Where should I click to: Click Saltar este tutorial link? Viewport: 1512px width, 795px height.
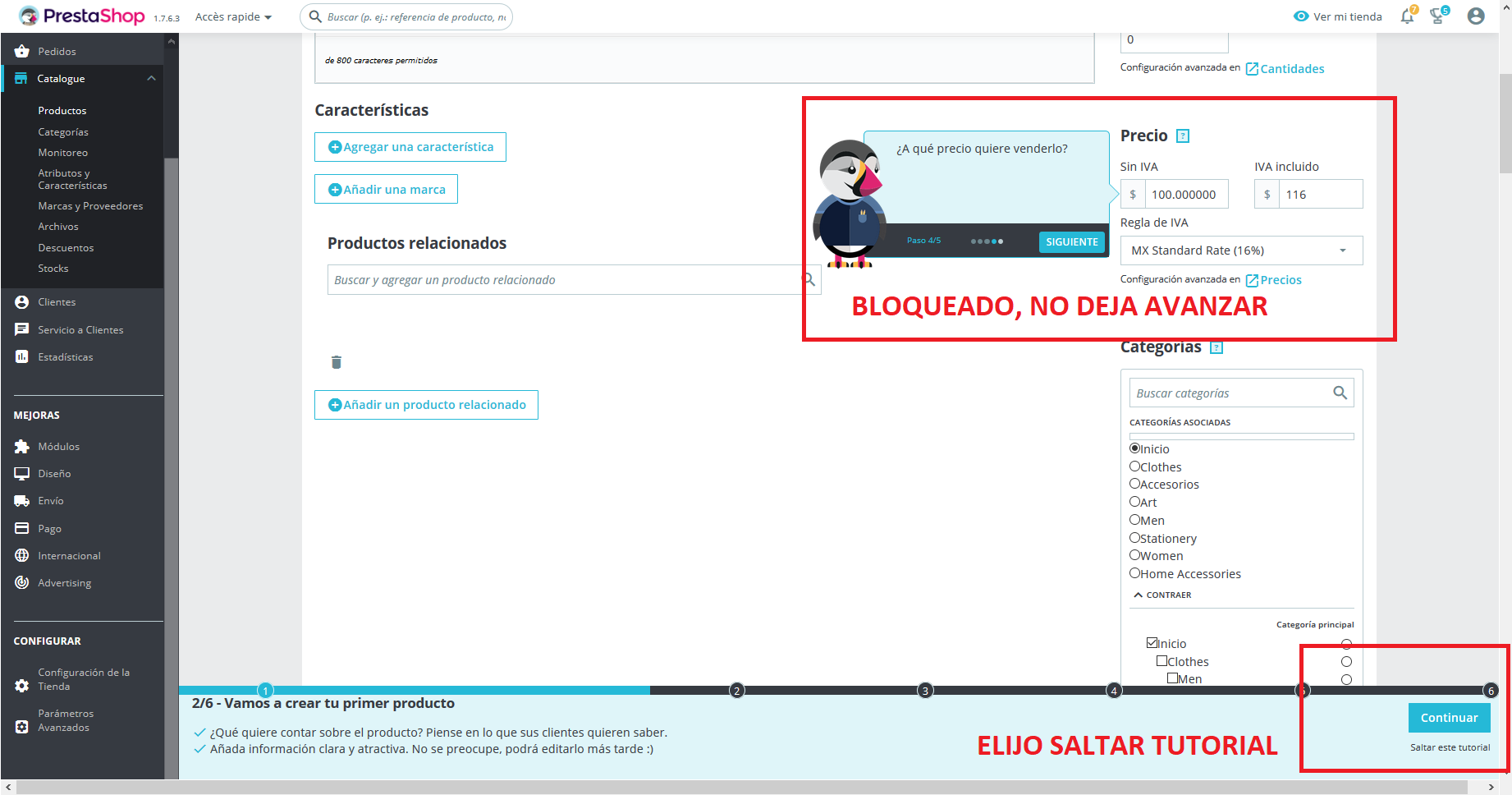pyautogui.click(x=1450, y=747)
